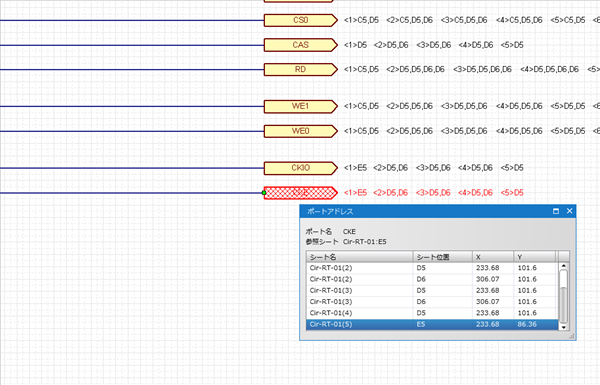Click the red <1>E5 reference beside CKE
The height and width of the screenshot is (385, 600).
[x=355, y=192]
